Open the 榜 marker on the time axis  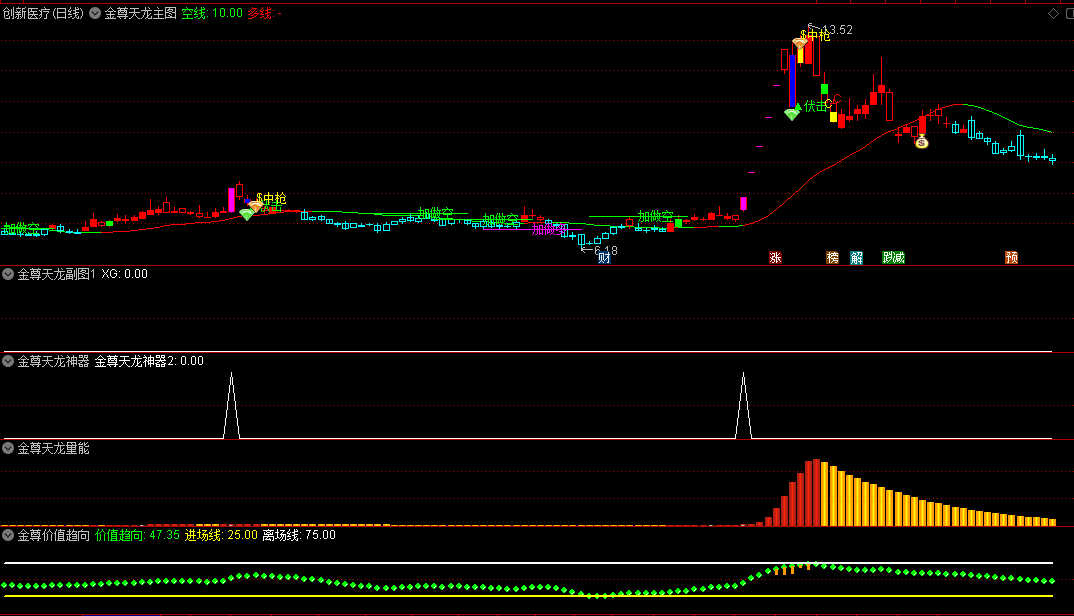point(832,258)
